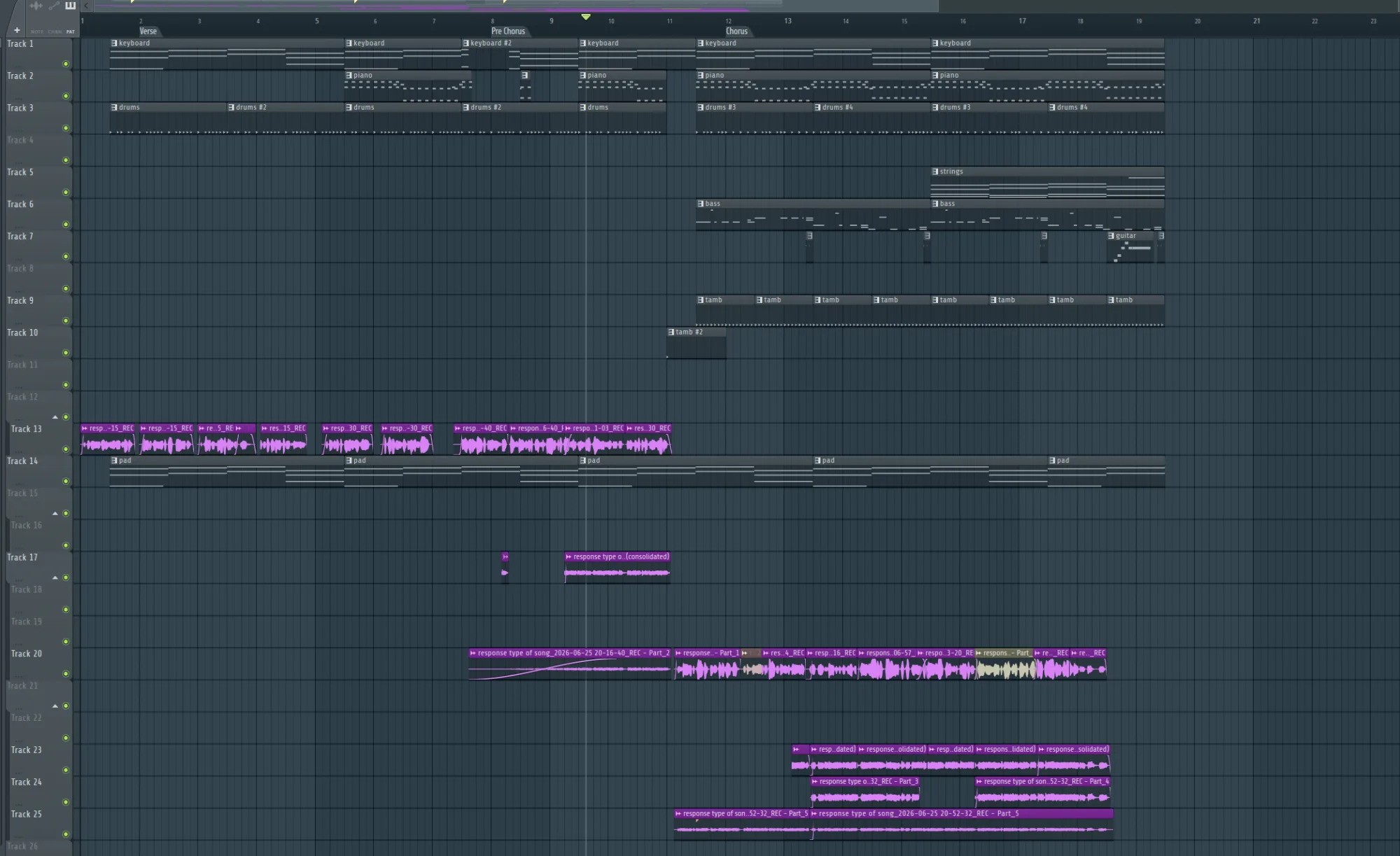This screenshot has width=1400, height=856.
Task: Select the audio clip waveform mode icon
Action: (x=36, y=6)
